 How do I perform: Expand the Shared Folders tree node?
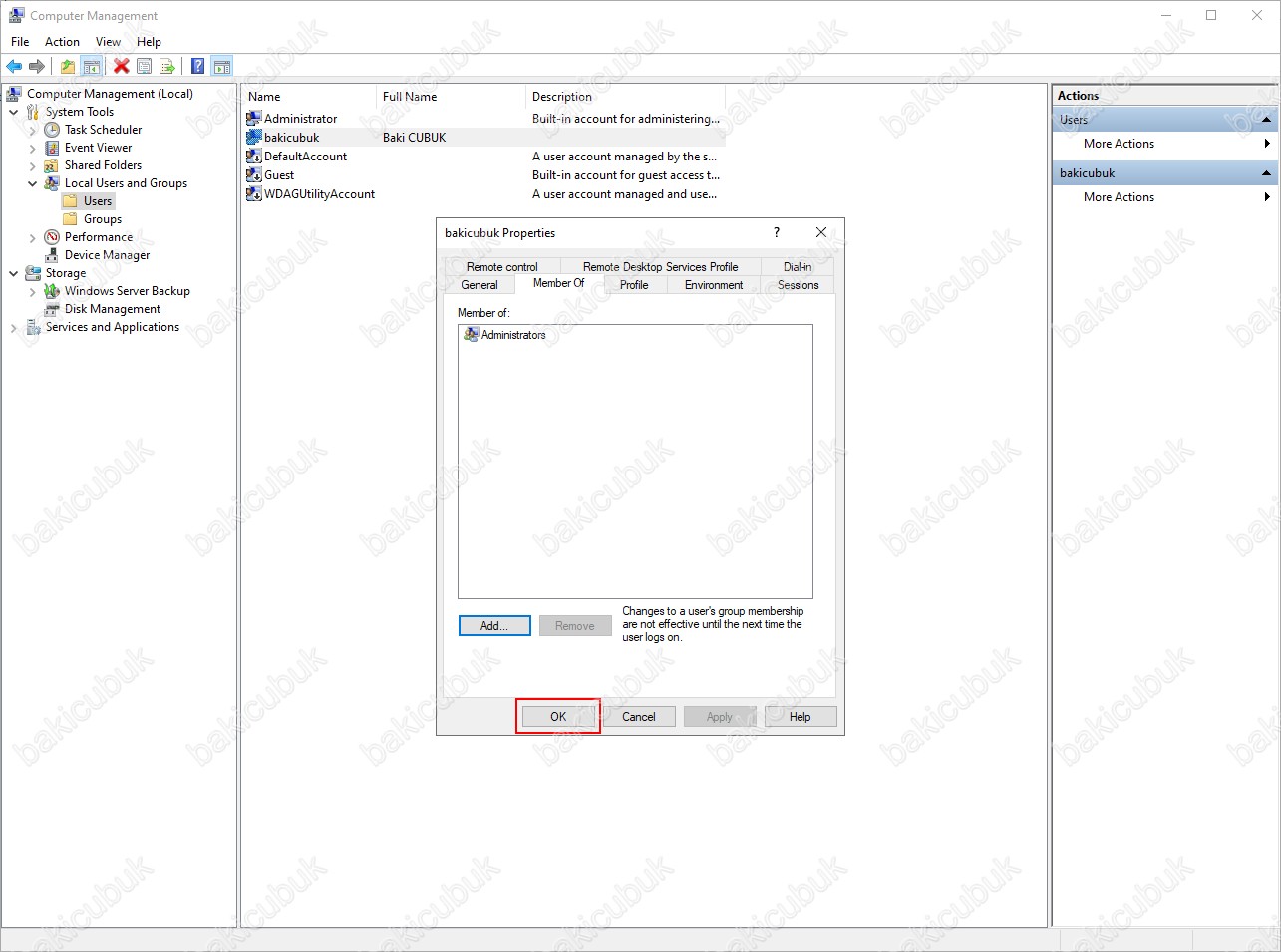click(x=33, y=165)
